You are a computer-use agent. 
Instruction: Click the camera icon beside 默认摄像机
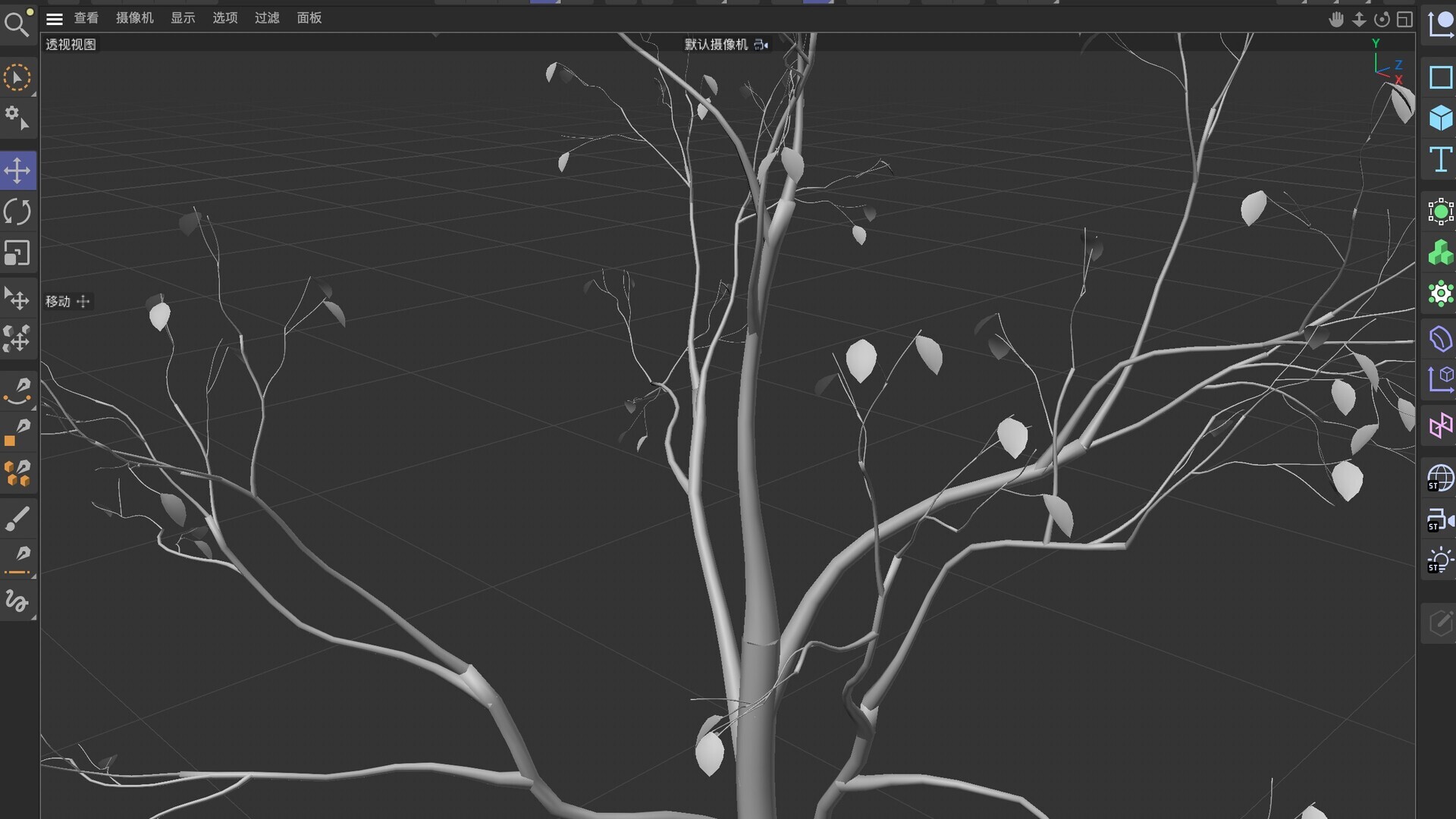point(761,45)
